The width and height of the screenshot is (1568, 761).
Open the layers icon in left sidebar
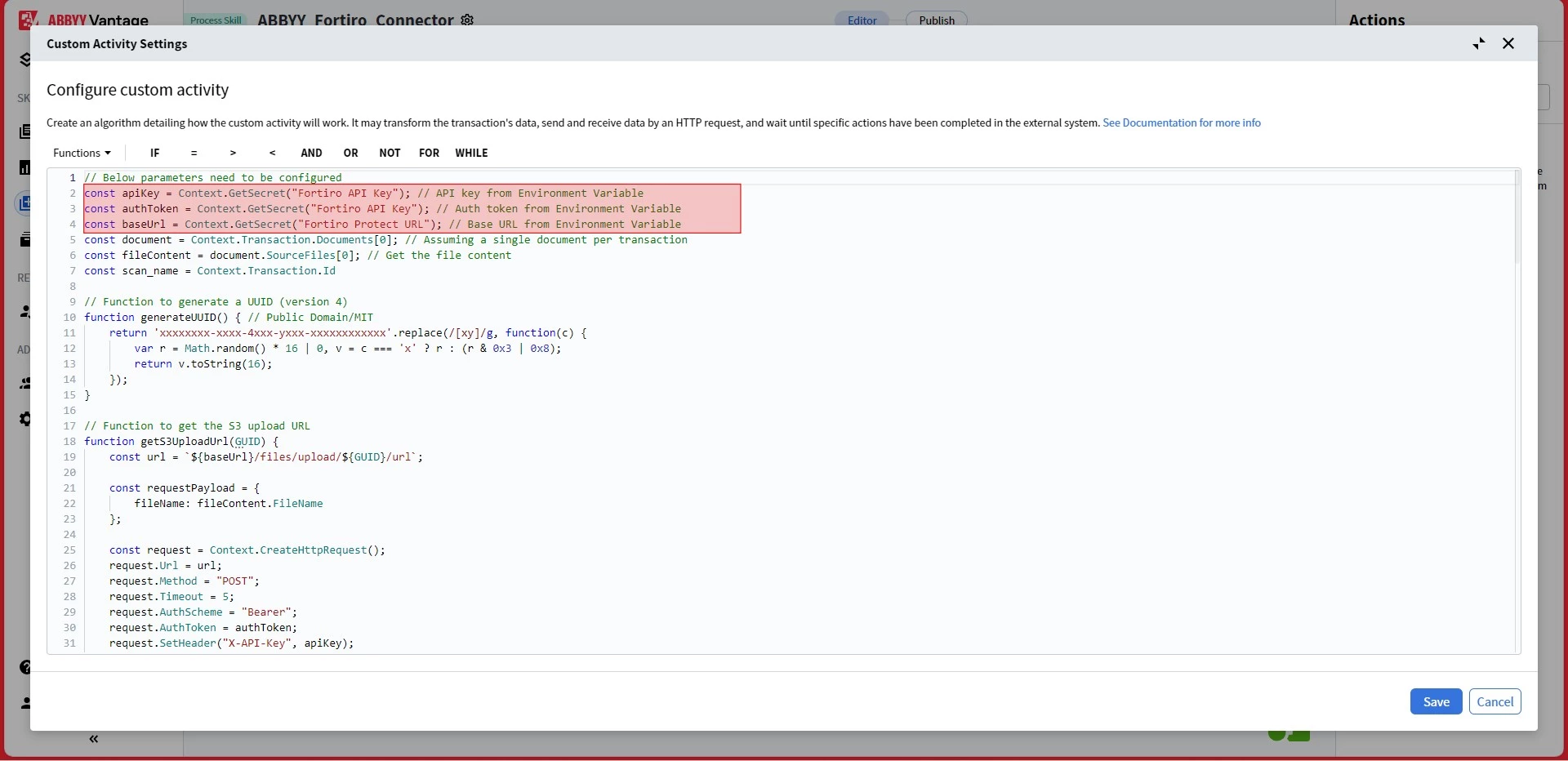pyautogui.click(x=24, y=60)
